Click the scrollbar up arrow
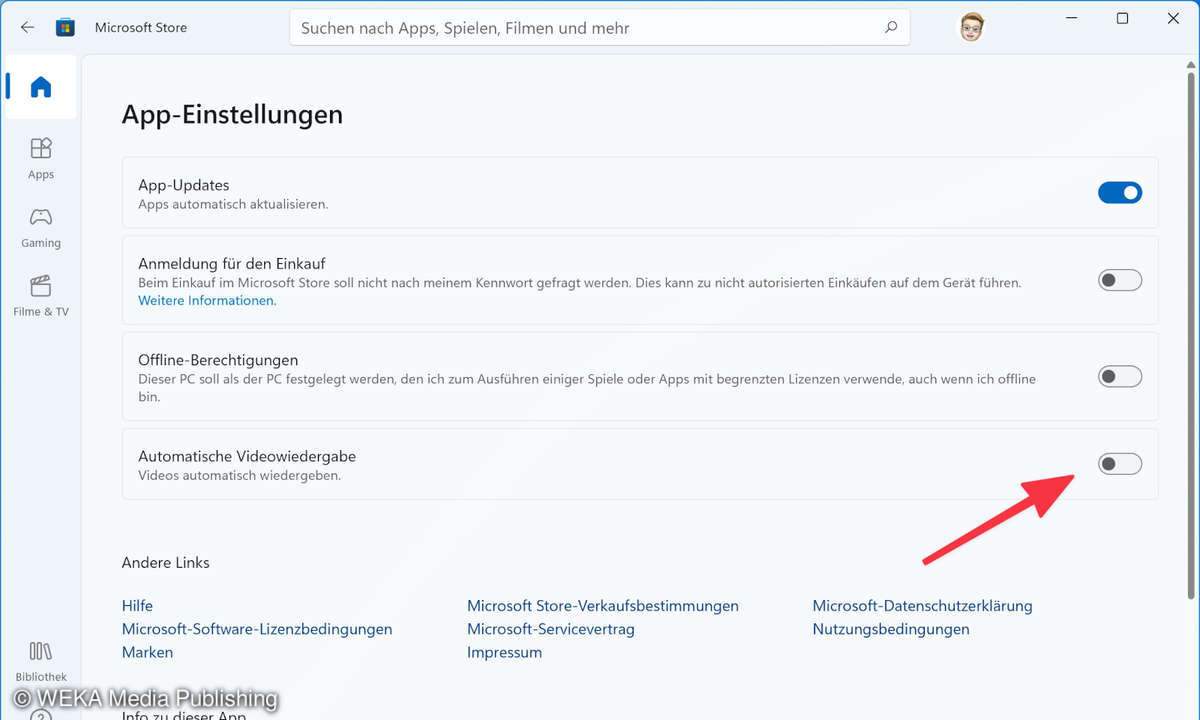 (x=1190, y=64)
